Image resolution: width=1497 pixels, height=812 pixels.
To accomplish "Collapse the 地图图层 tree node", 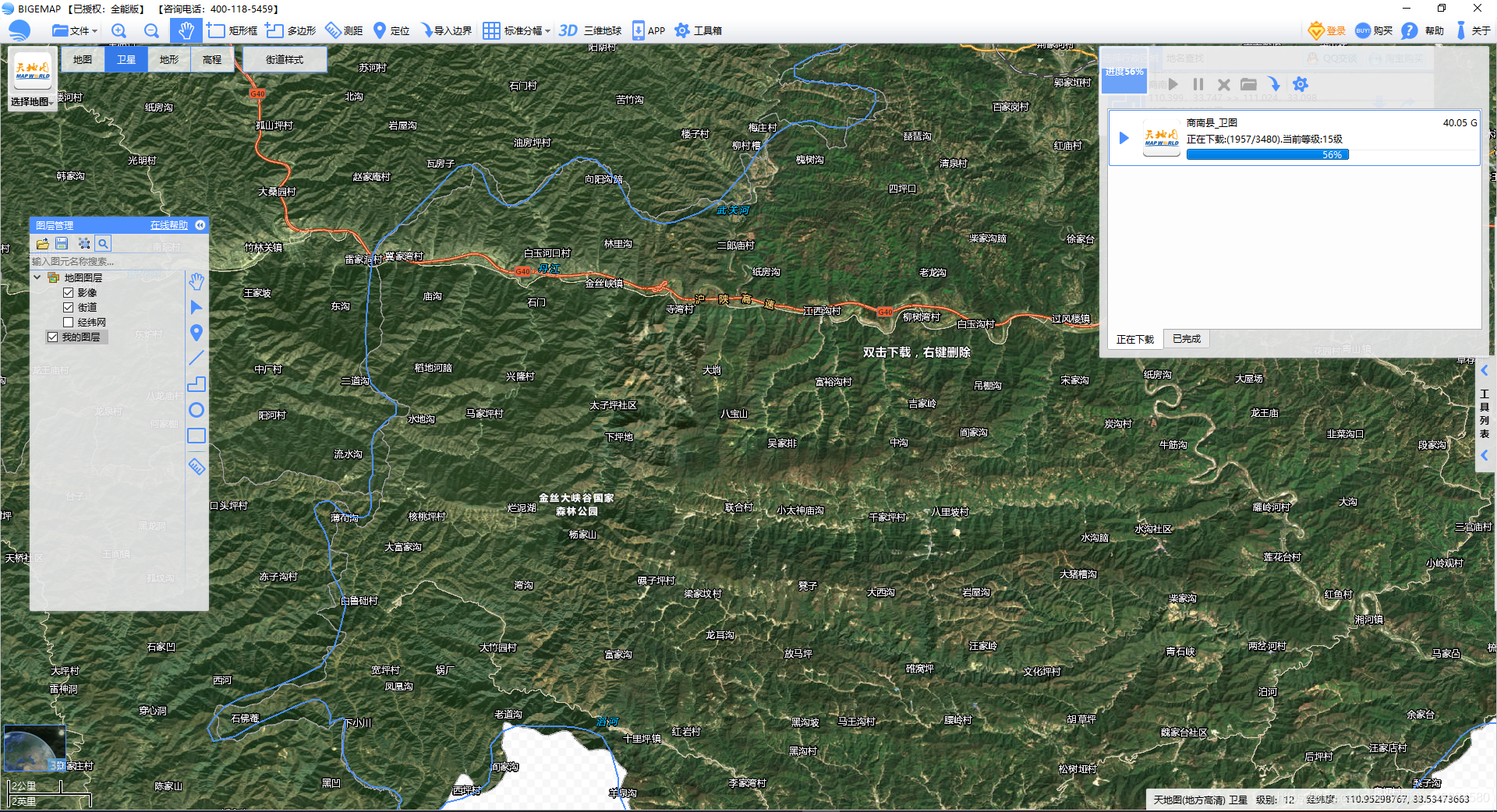I will point(37,277).
